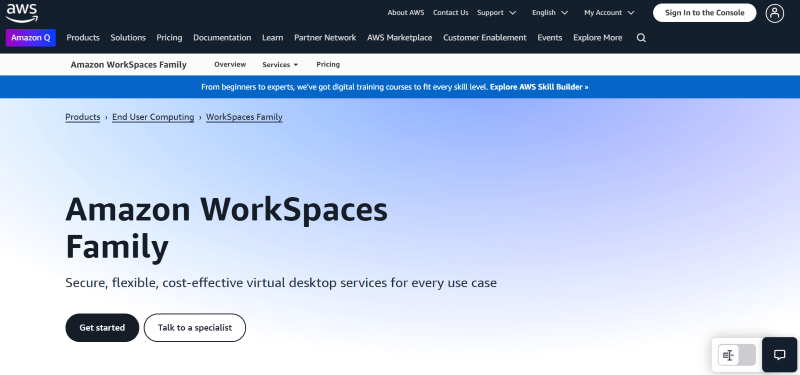Open the Explore More menu
The width and height of the screenshot is (800, 375).
click(597, 38)
